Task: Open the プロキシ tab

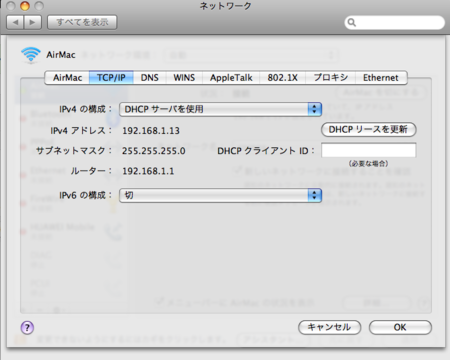Action: click(x=330, y=78)
